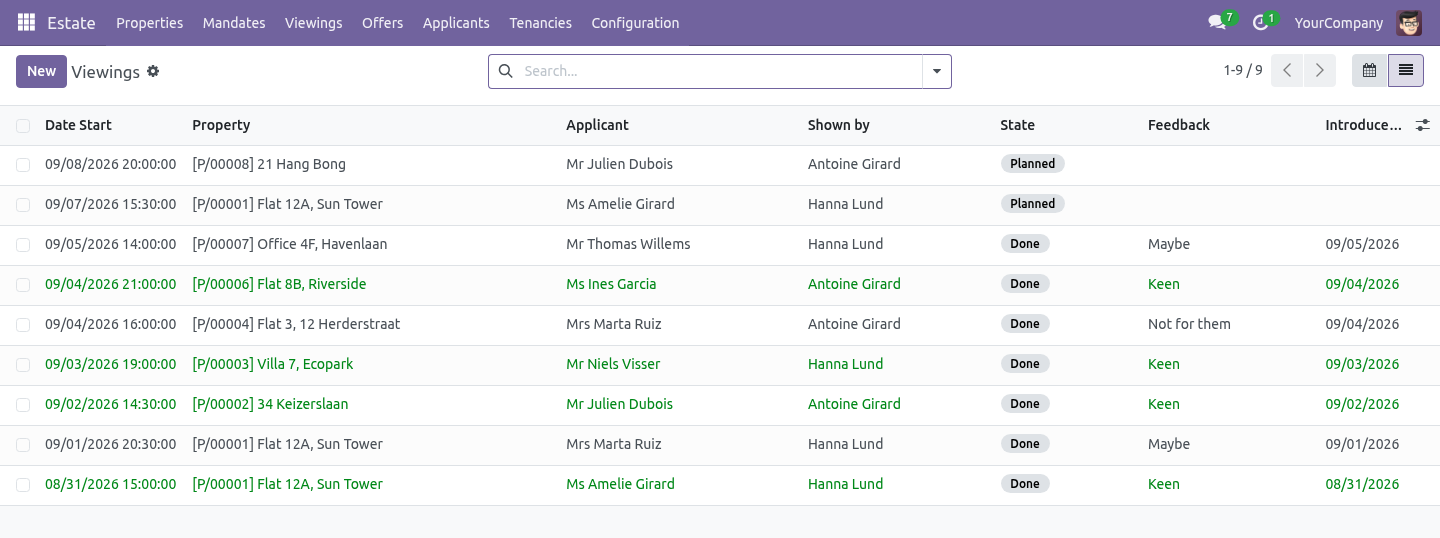Click the 1-9 / 9 pager counter
This screenshot has height=538, width=1440.
click(1243, 71)
